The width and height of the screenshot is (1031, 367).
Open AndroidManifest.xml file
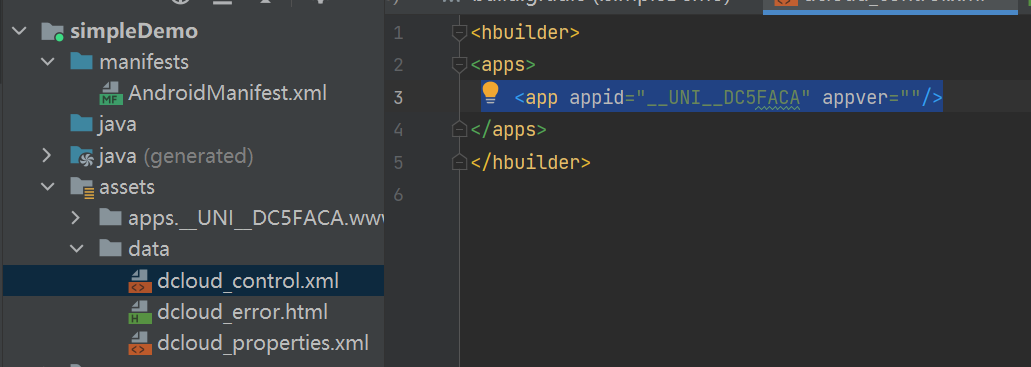point(227,93)
